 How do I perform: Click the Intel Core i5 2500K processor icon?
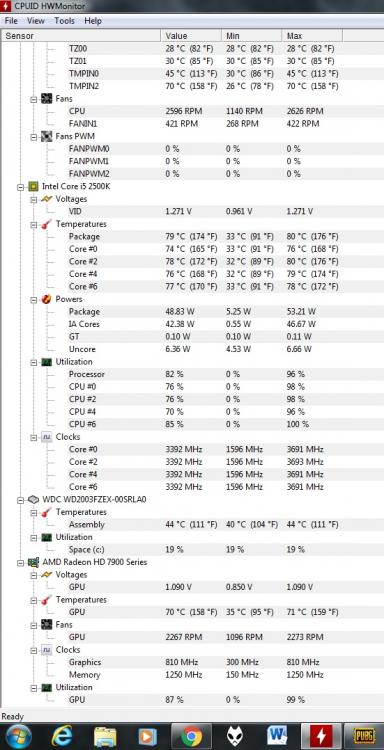[33, 187]
